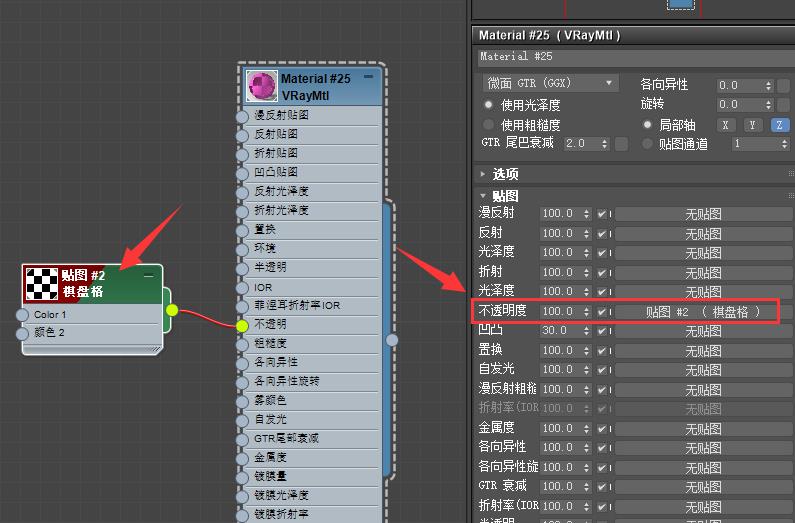
Task: Select the 局部轴 radio button
Action: [647, 124]
